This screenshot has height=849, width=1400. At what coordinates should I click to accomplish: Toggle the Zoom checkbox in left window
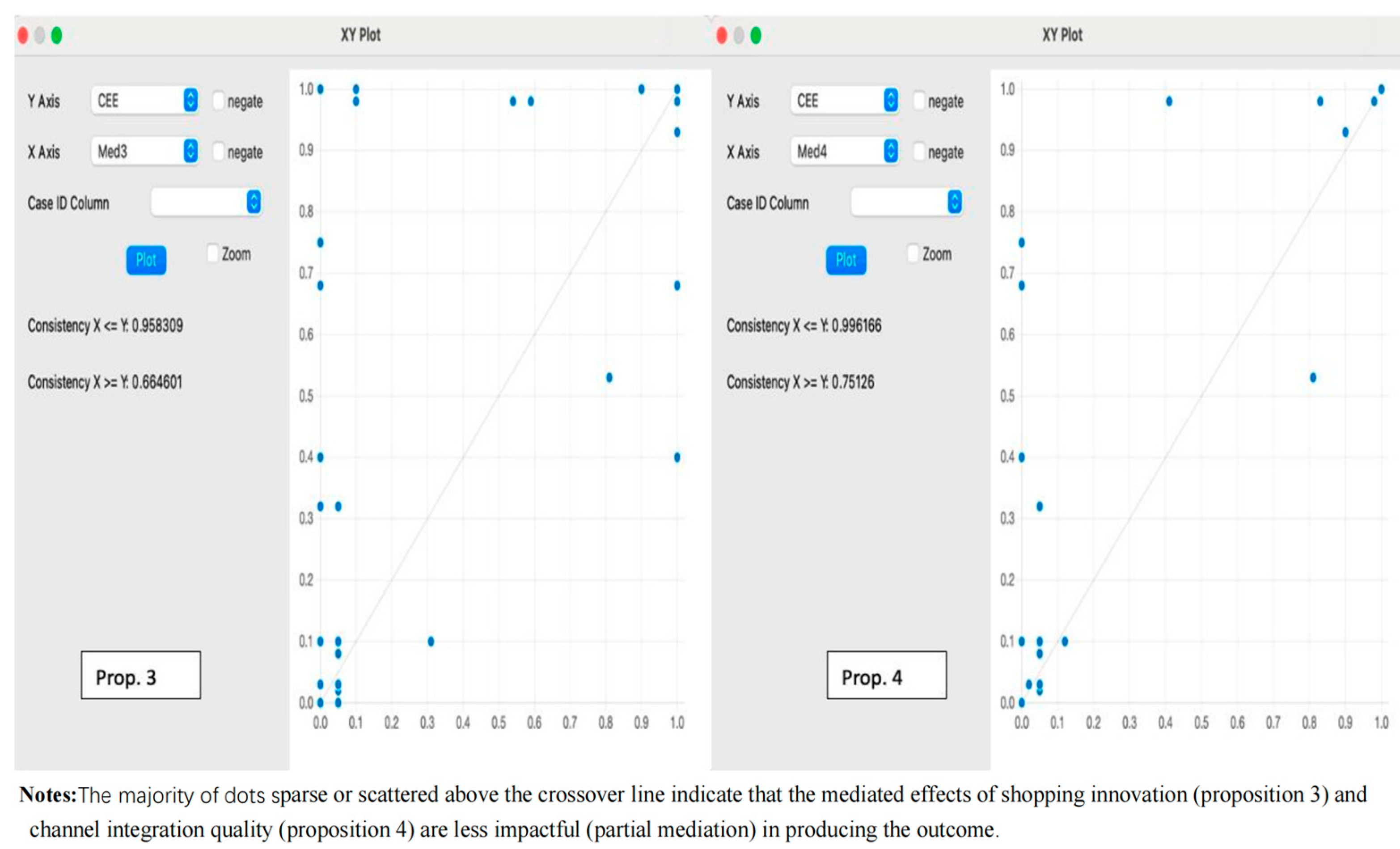tap(213, 253)
